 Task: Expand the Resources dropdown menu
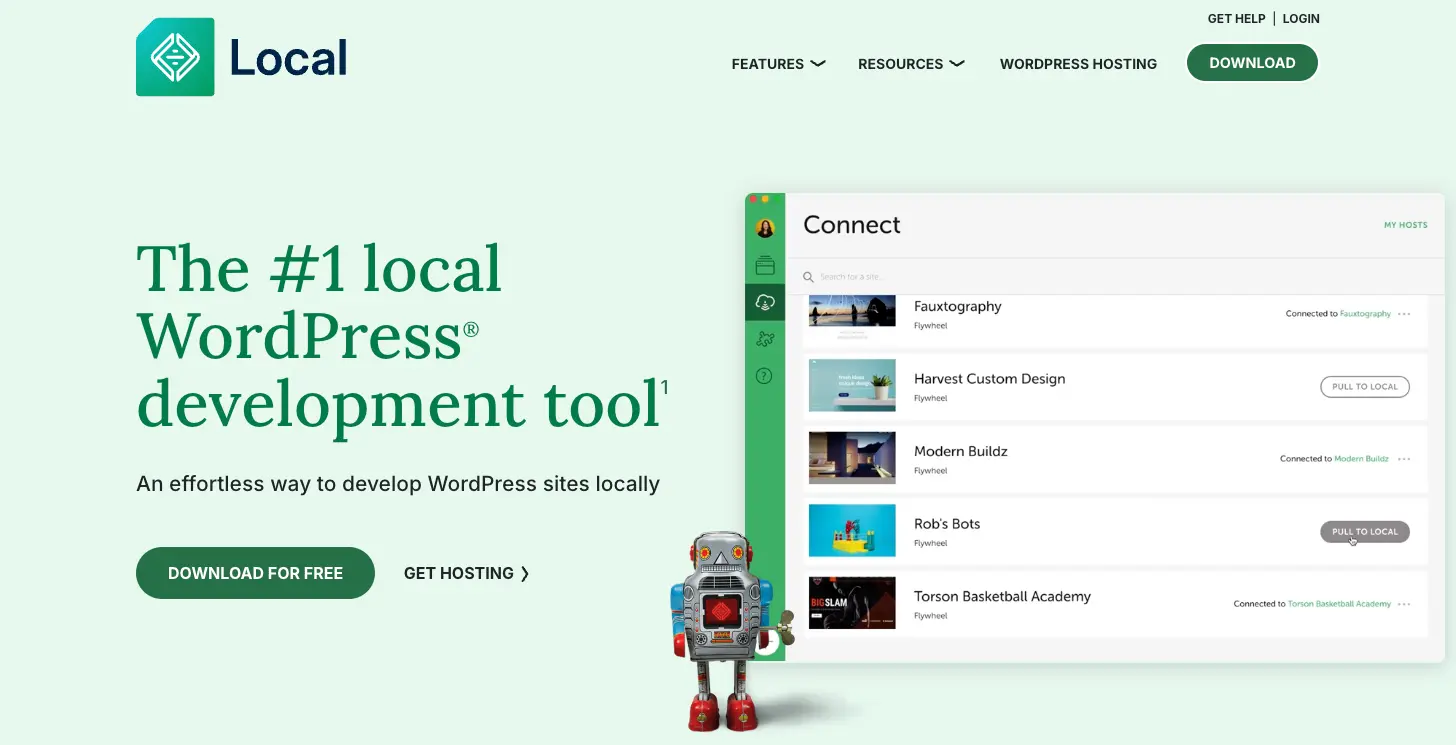coord(911,64)
